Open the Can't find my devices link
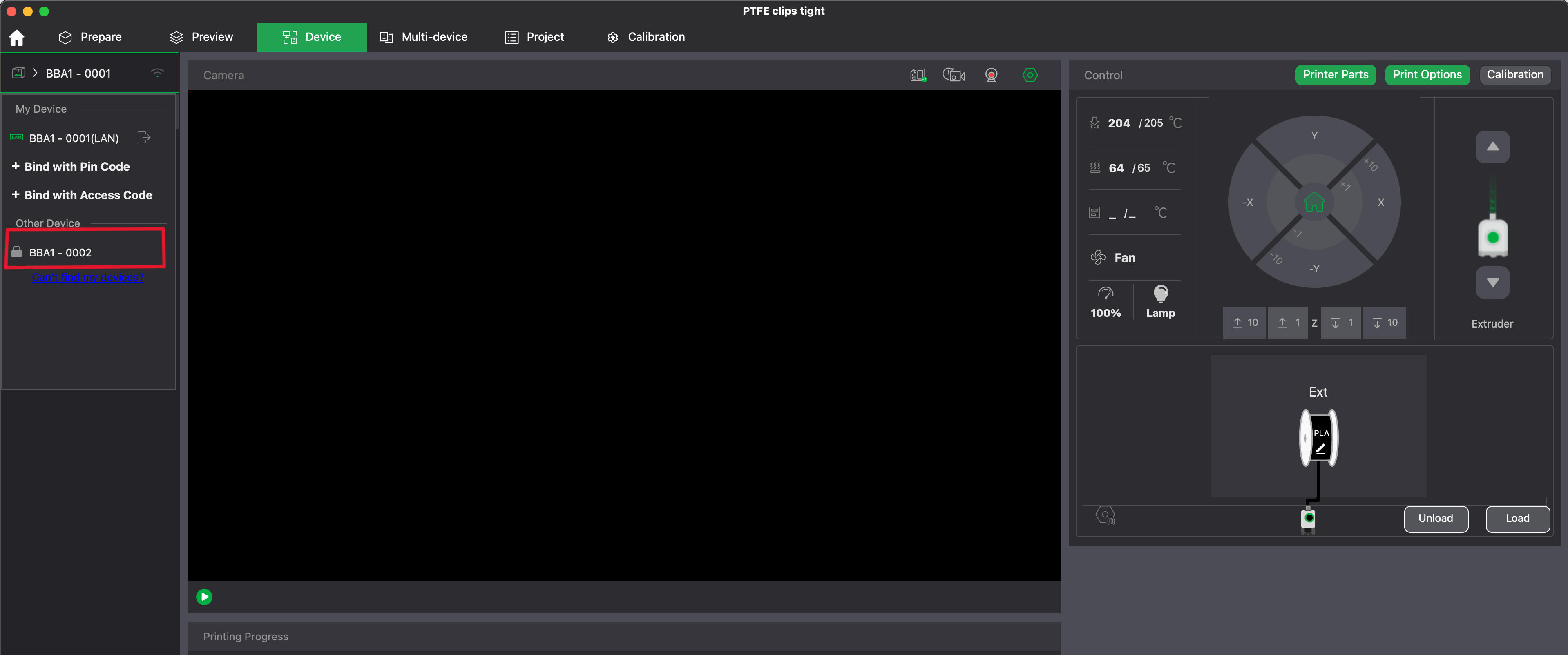1568x655 pixels. pyautogui.click(x=88, y=277)
